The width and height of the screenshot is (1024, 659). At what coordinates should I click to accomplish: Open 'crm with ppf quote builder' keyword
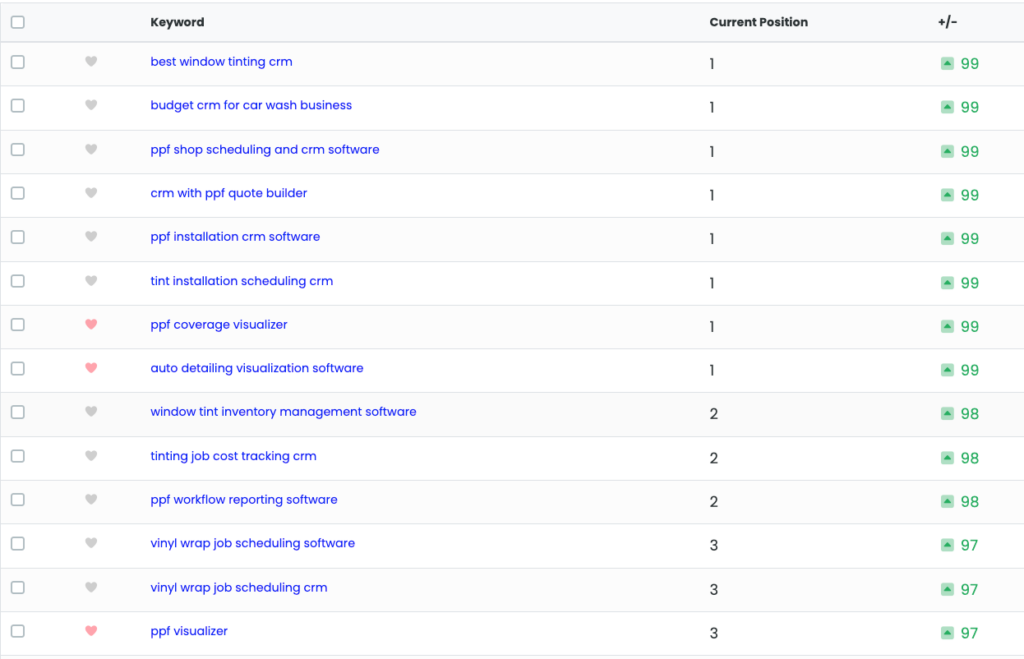229,193
